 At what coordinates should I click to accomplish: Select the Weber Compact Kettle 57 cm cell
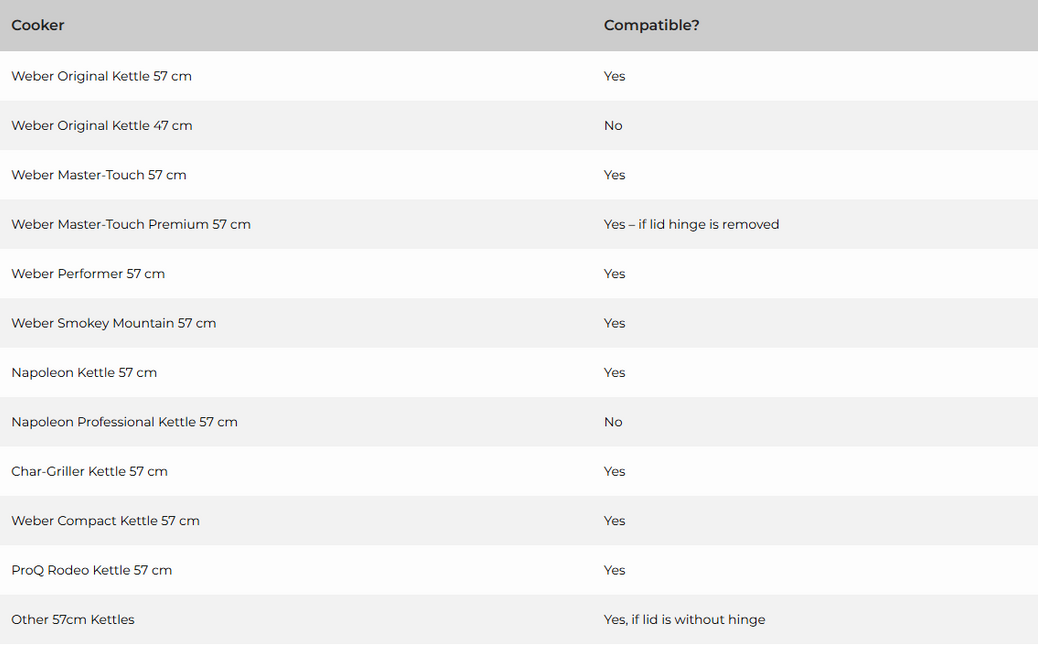105,521
